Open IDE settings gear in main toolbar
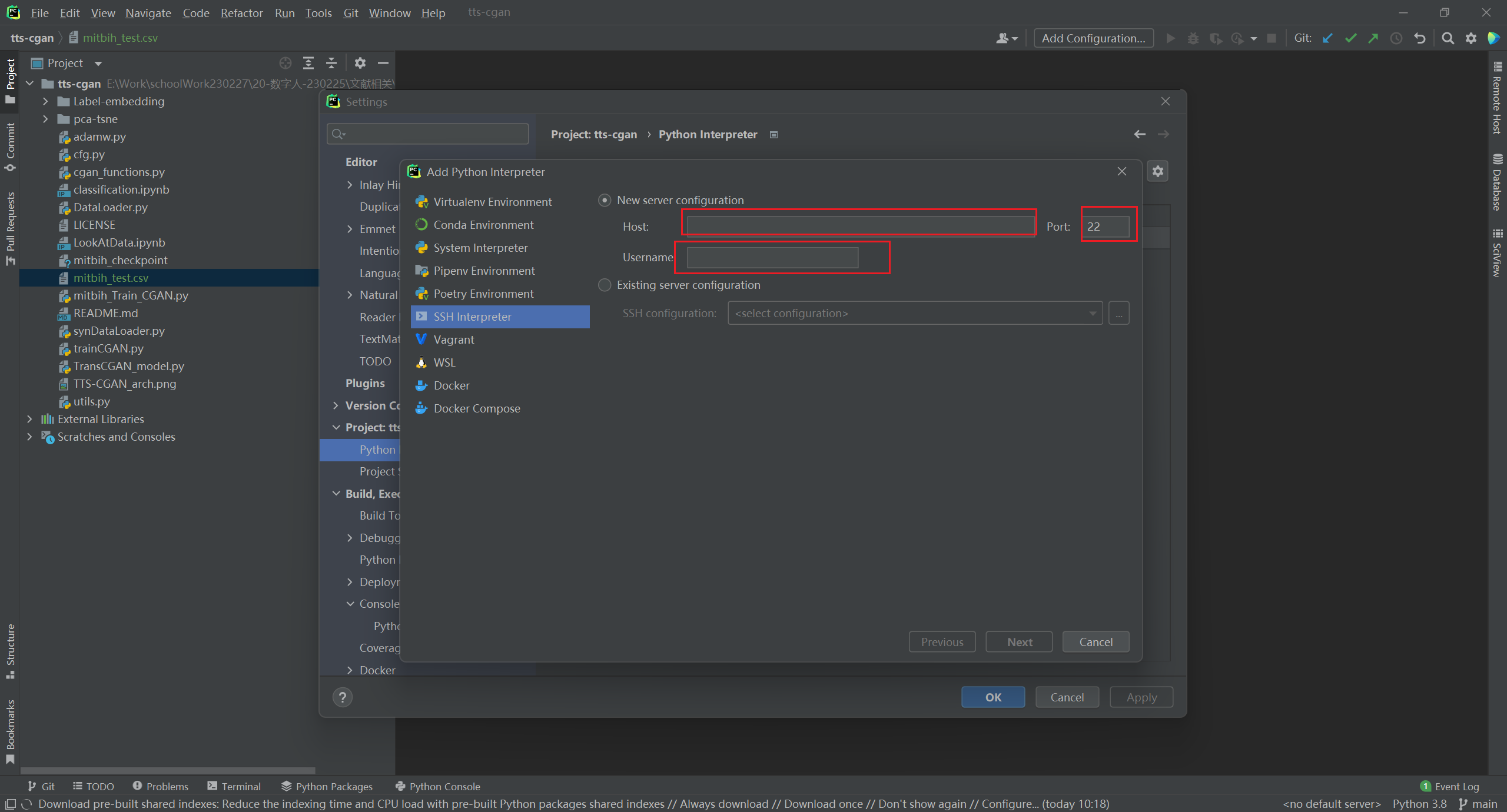The width and height of the screenshot is (1507, 812). 1471,38
